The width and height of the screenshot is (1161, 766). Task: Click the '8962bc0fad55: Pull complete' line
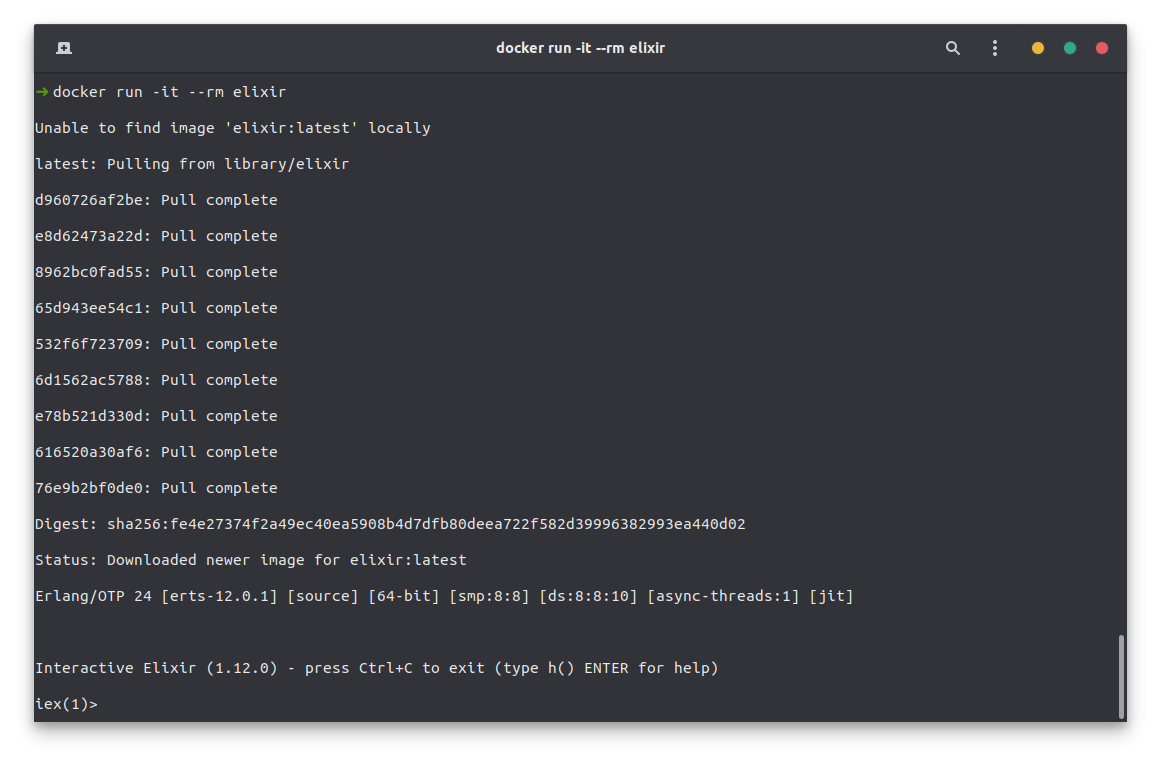click(156, 272)
